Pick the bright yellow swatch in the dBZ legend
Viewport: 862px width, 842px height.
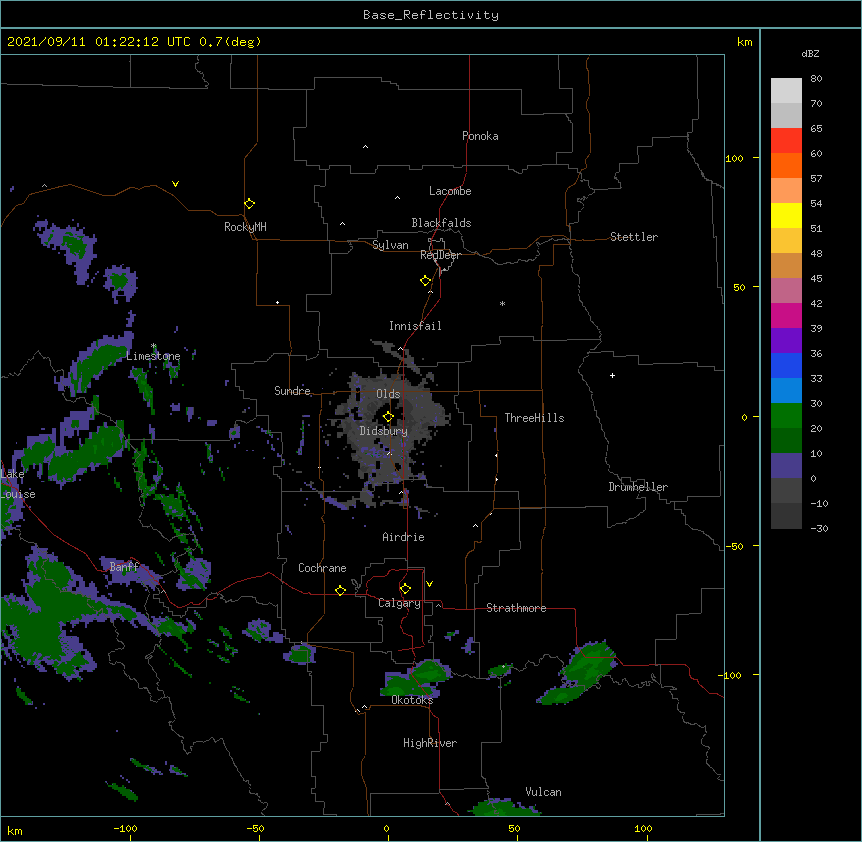click(x=786, y=215)
